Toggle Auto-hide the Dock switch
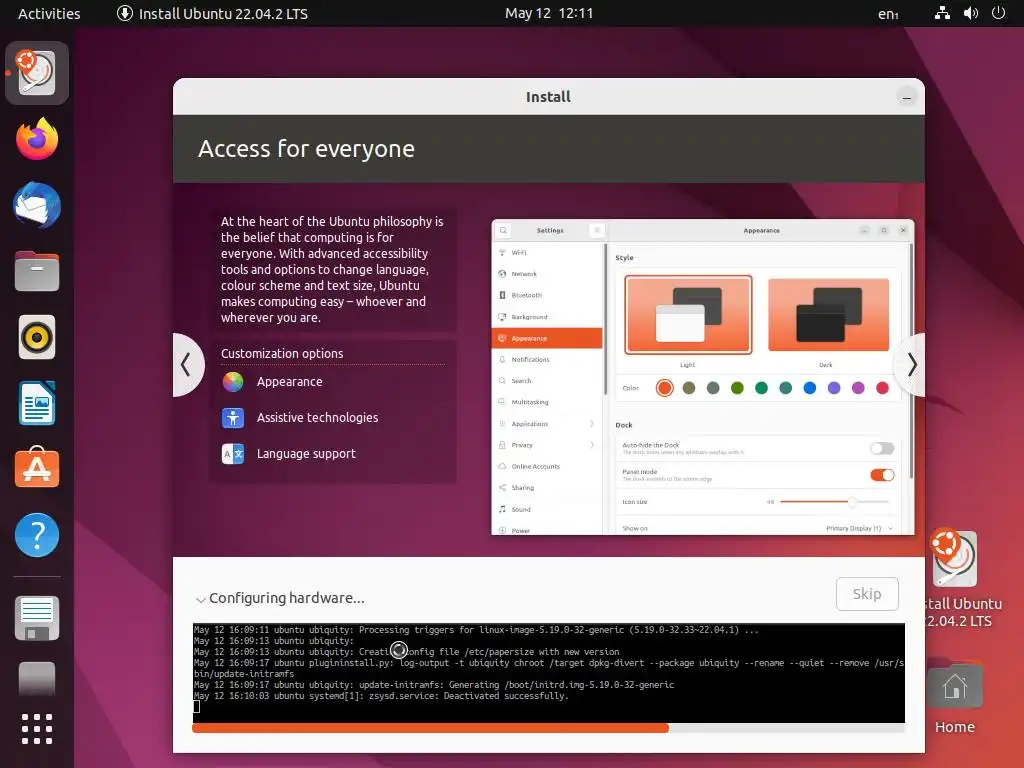The height and width of the screenshot is (768, 1024). (882, 448)
